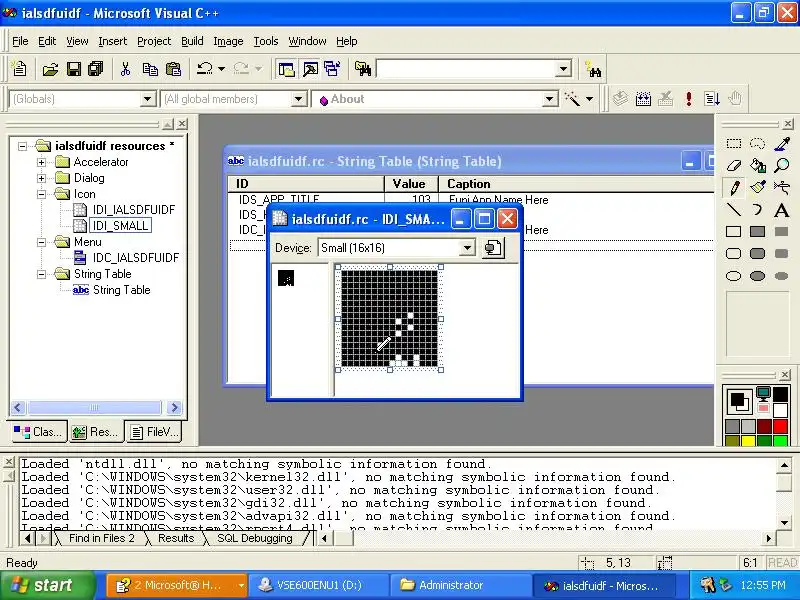Select the Brush tool
Viewport: 800px width, 600px height.
(x=758, y=187)
